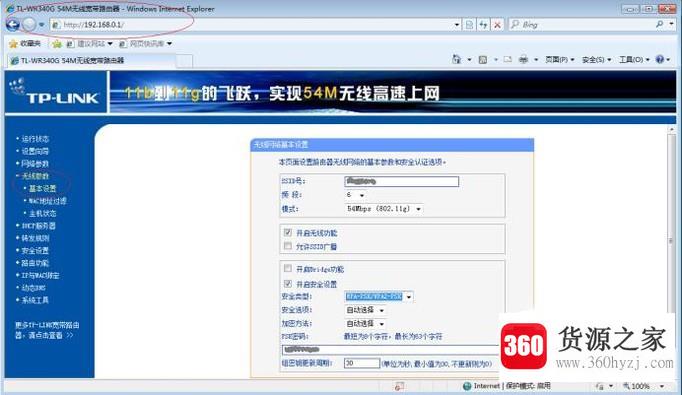The width and height of the screenshot is (682, 395).
Task: Check the 允许SSID广播 checkbox
Action: click(x=288, y=246)
